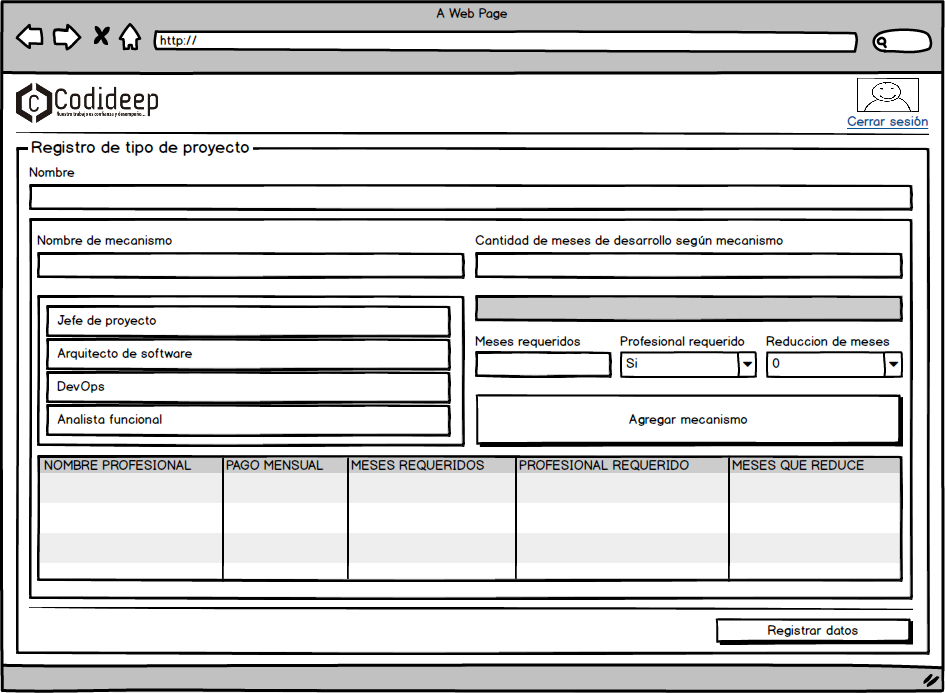Go to the browser home icon
Viewport: 945px width, 693px height.
[129, 38]
